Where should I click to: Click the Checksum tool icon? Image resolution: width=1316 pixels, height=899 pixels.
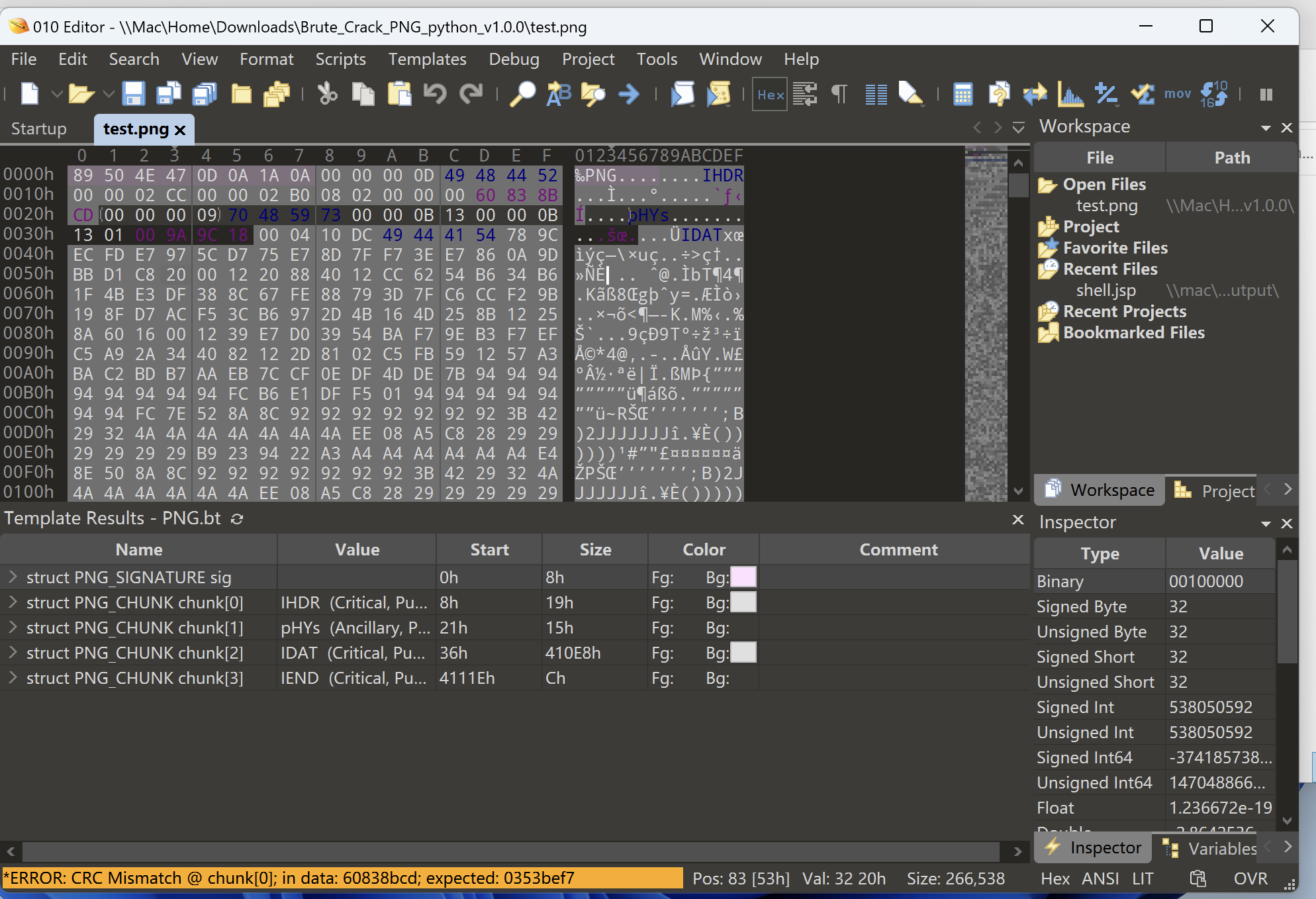tap(1142, 94)
